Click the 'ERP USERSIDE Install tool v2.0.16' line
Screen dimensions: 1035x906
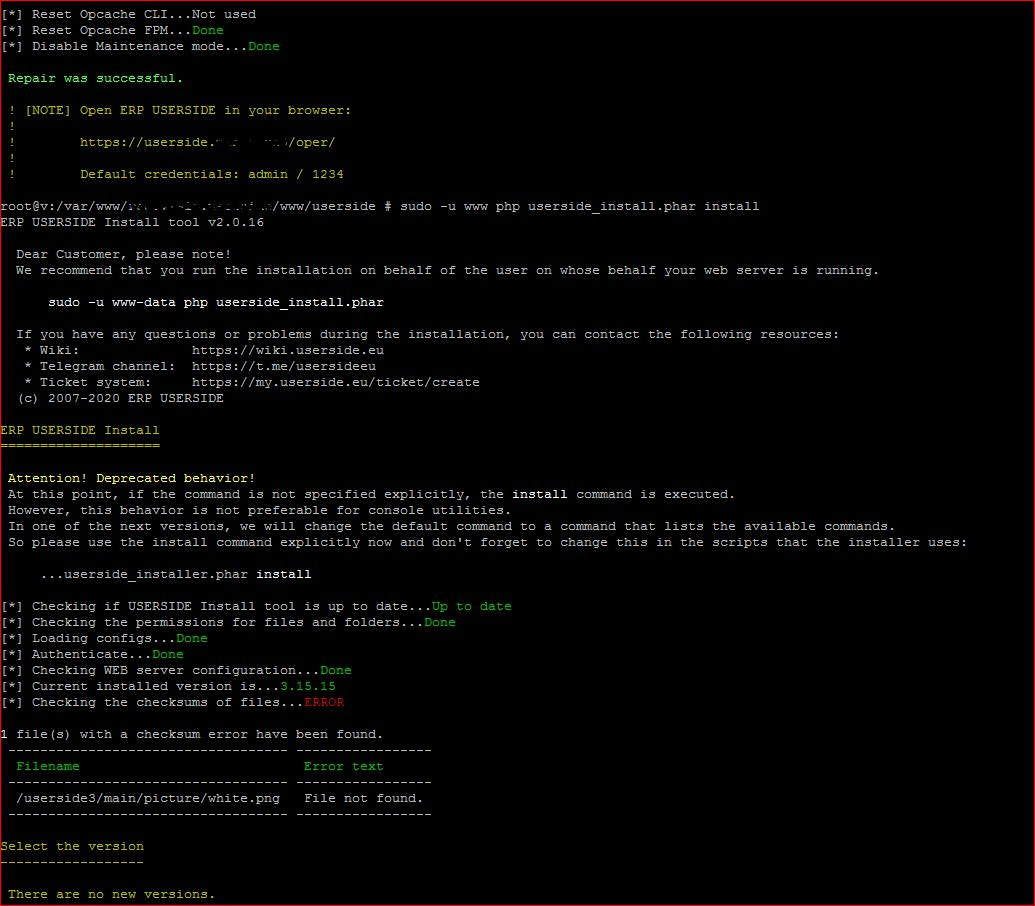click(x=132, y=222)
